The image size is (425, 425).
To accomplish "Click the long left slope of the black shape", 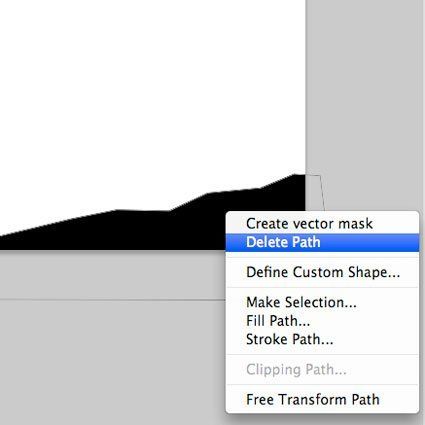I will [58, 224].
